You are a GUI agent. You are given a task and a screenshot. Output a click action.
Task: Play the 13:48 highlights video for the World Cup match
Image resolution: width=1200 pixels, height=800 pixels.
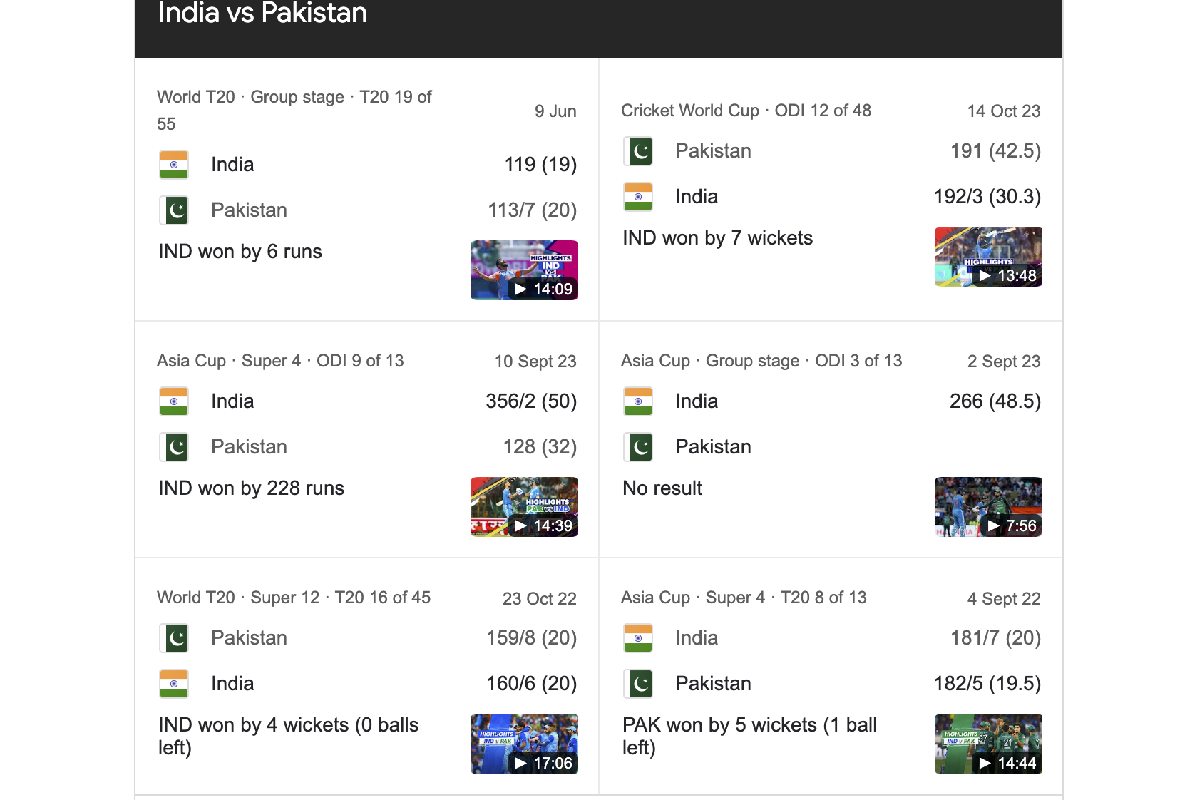[x=988, y=257]
